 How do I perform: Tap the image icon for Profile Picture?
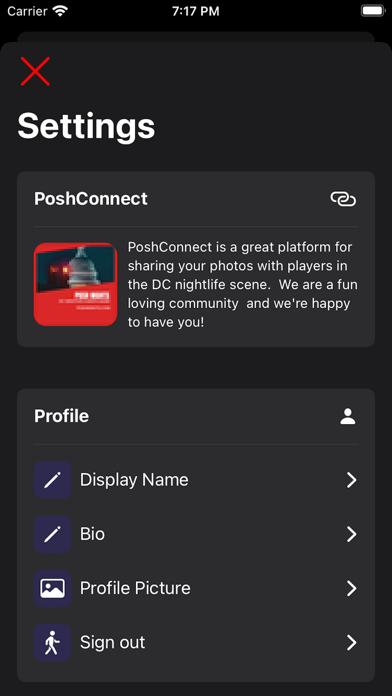[x=52, y=588]
